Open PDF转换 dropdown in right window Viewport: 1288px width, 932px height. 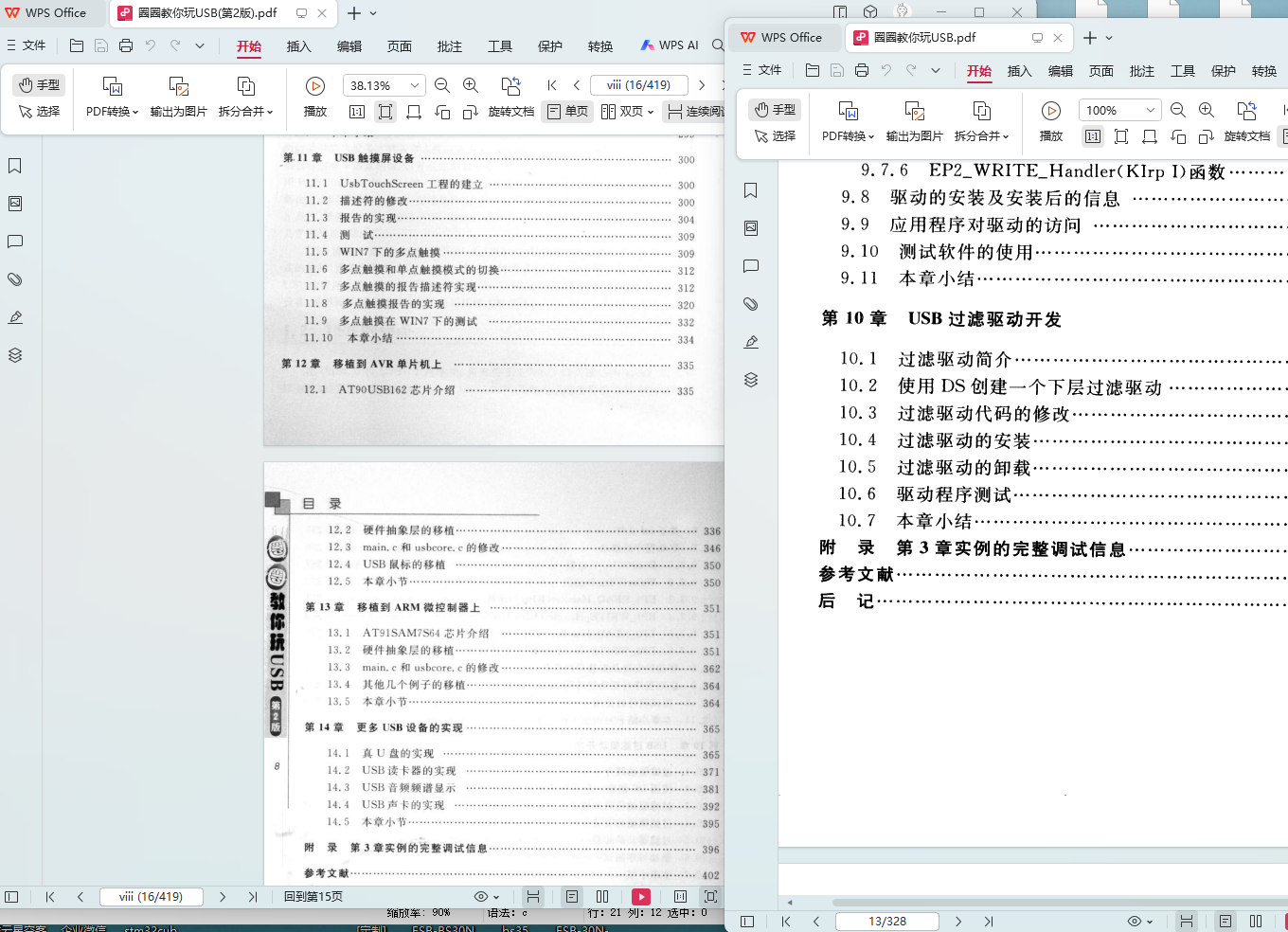coord(848,135)
